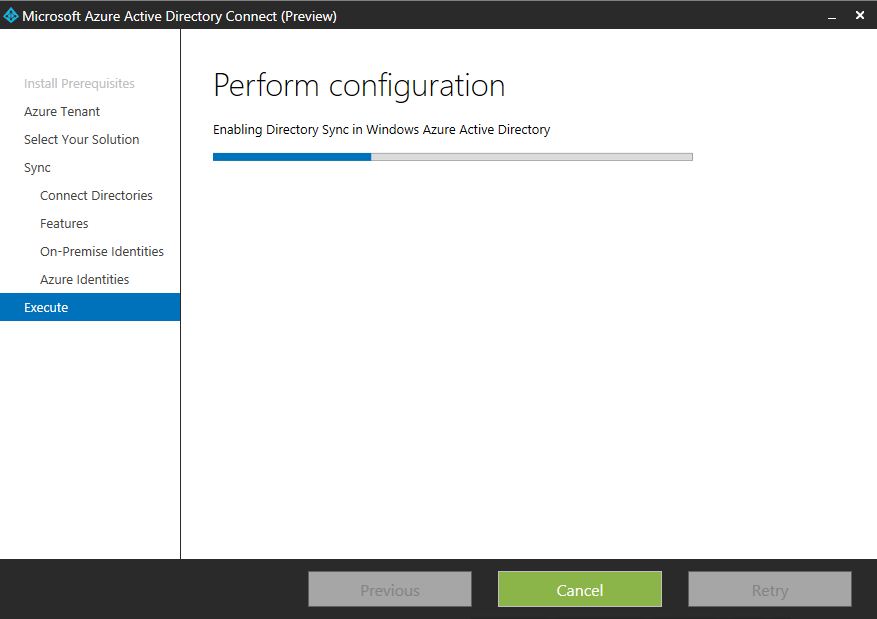Go to the Azure Tenant step
Screen dimensions: 877x619
(x=62, y=112)
